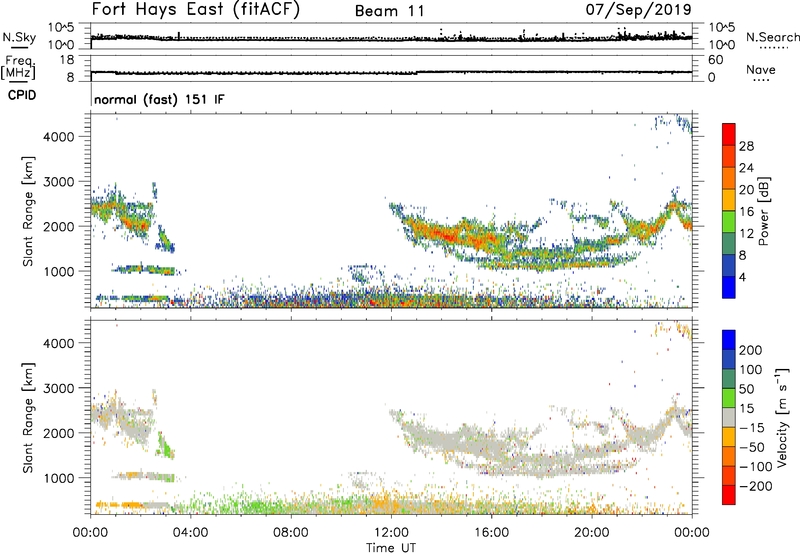The height and width of the screenshot is (554, 800).
Task: Click the '20:00' time tick label
Action: [x=591, y=533]
